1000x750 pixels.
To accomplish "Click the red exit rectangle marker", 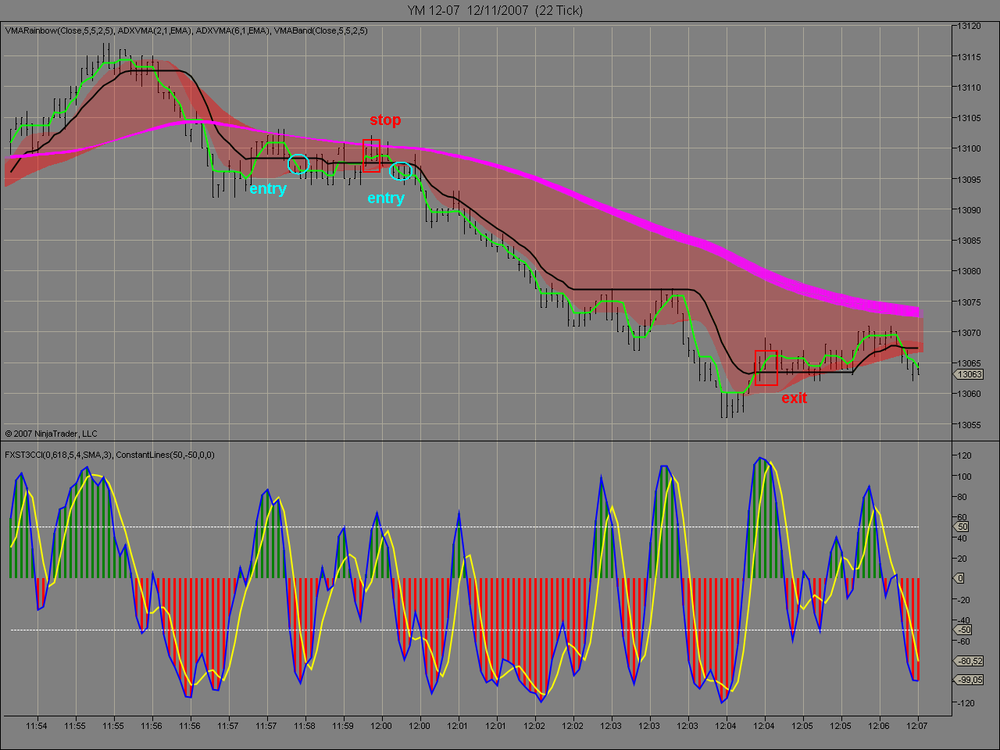I will (x=766, y=368).
